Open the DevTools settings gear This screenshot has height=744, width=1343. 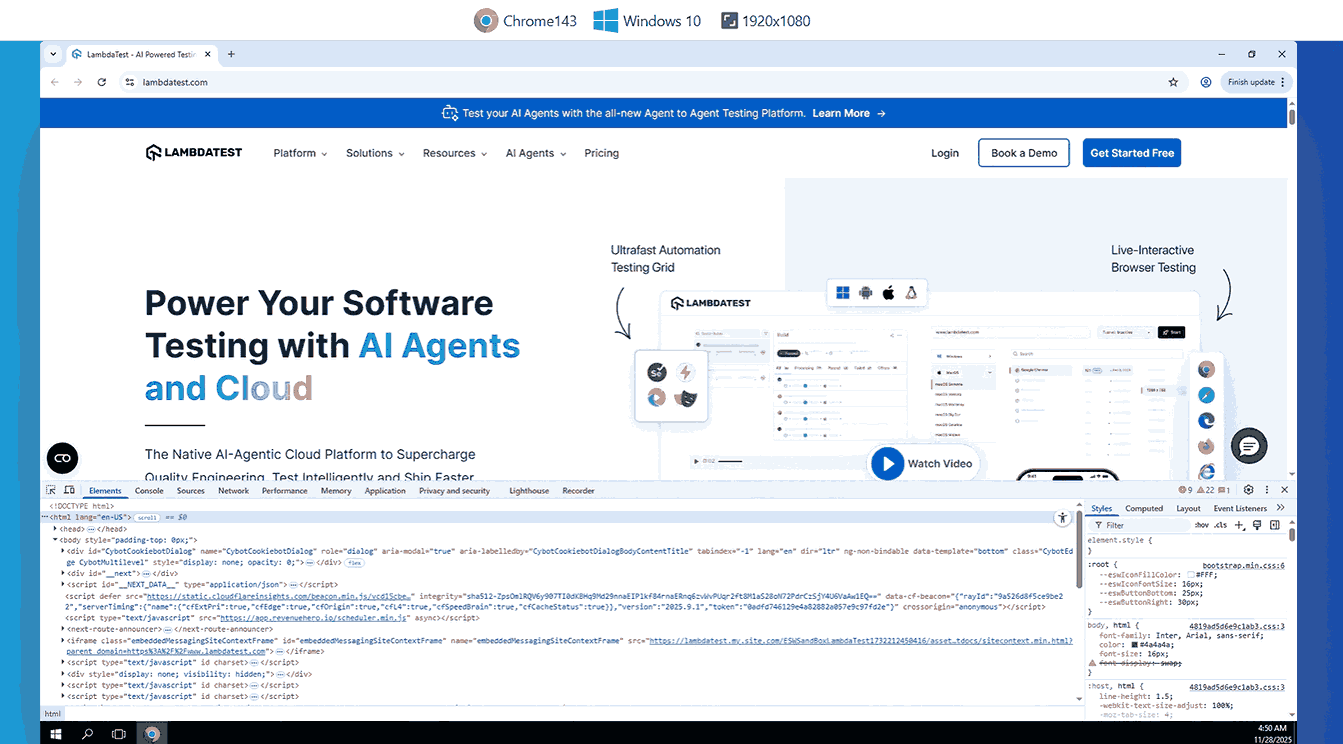pyautogui.click(x=1248, y=490)
